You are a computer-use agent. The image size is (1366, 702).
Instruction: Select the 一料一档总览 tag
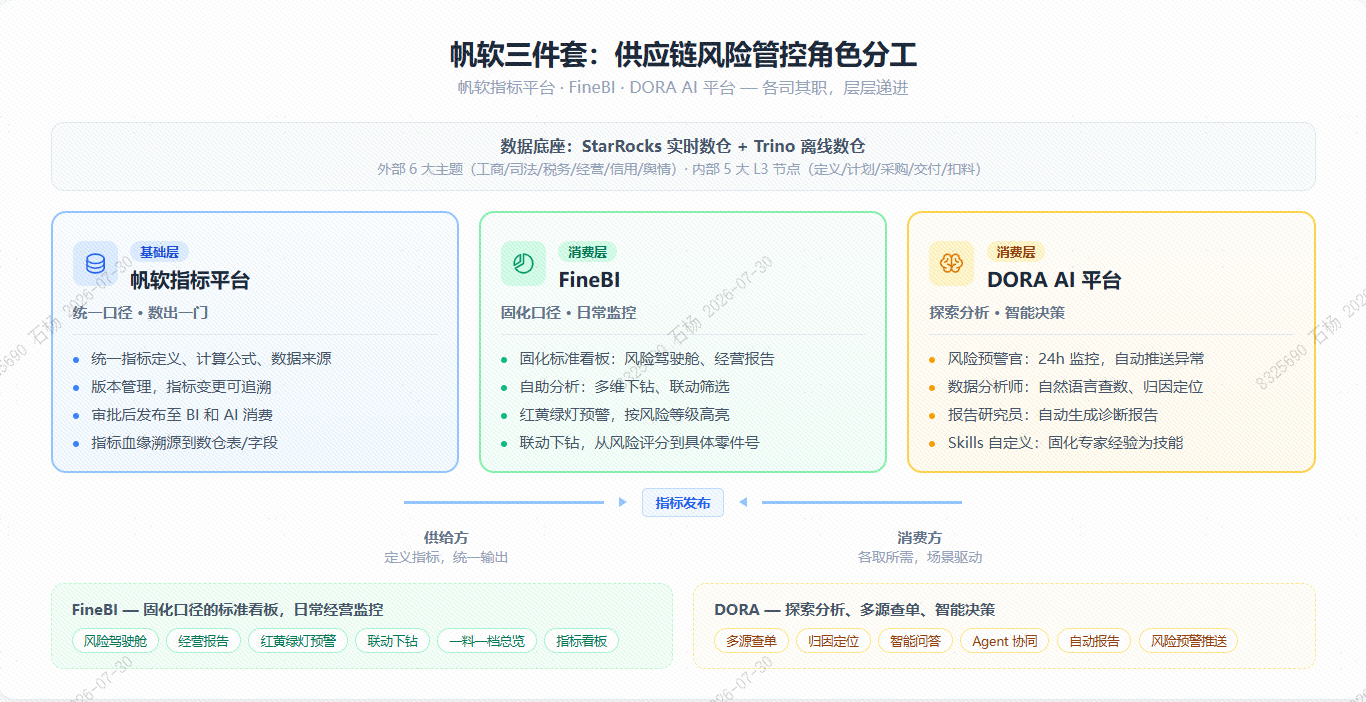pyautogui.click(x=487, y=641)
